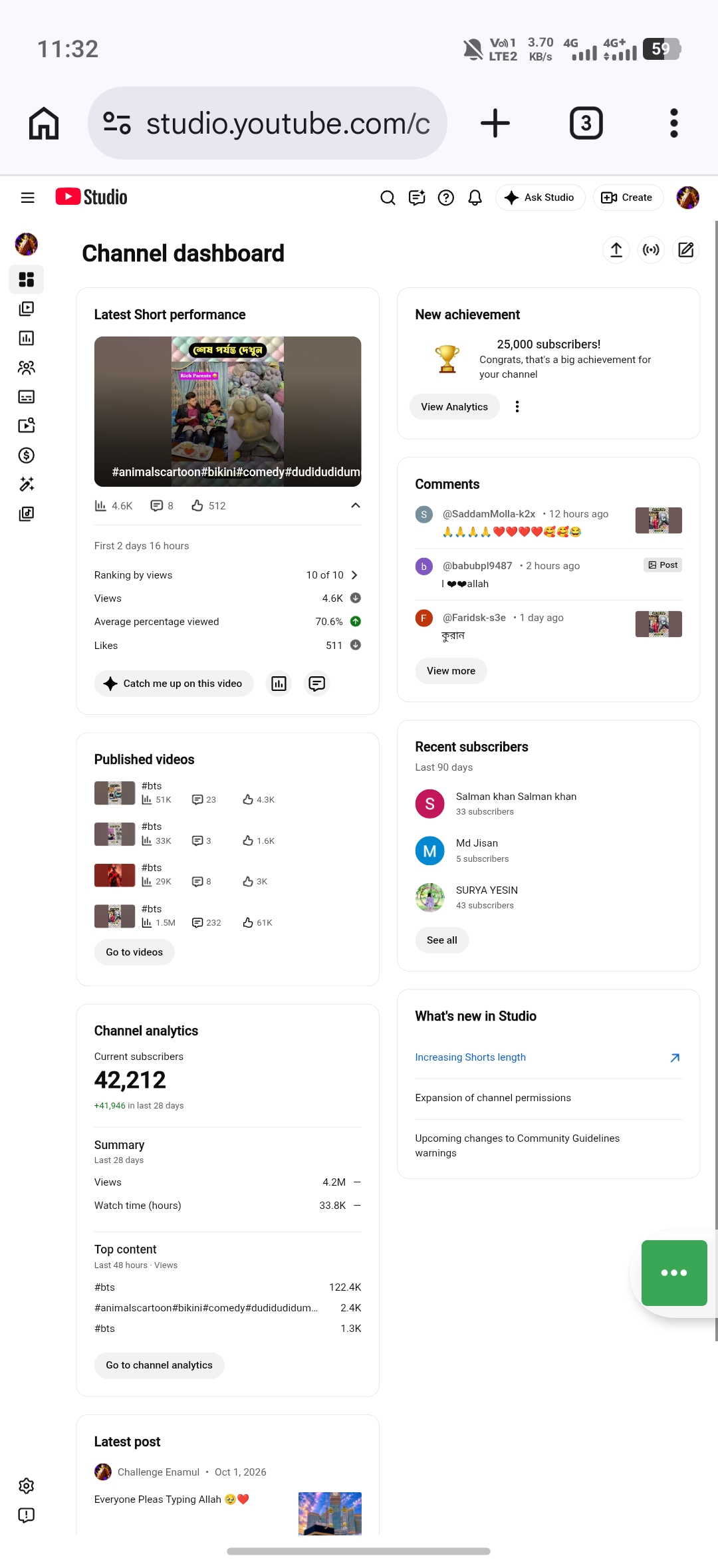Click the site settings icon in address bar
The height and width of the screenshot is (1568, 718).
117,123
